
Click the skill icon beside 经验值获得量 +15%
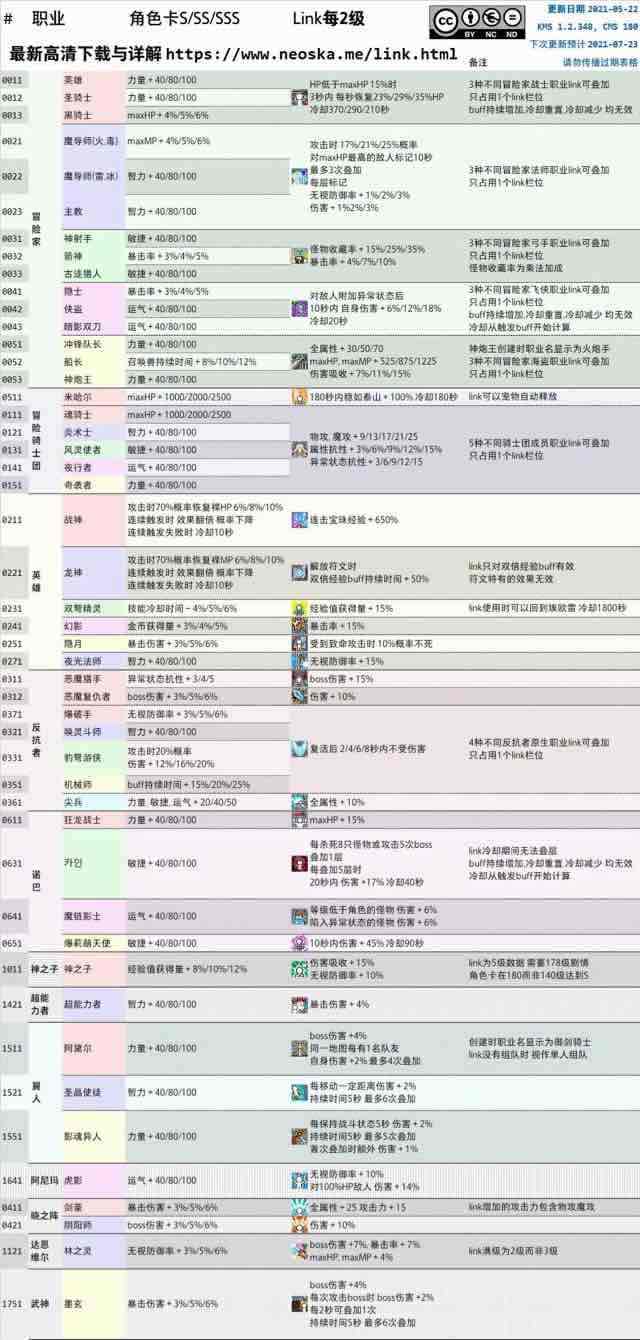(299, 608)
